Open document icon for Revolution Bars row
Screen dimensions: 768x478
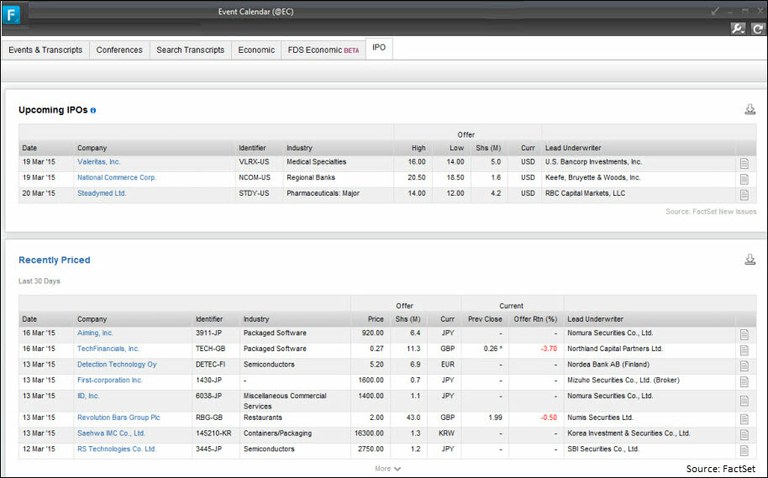coord(744,419)
